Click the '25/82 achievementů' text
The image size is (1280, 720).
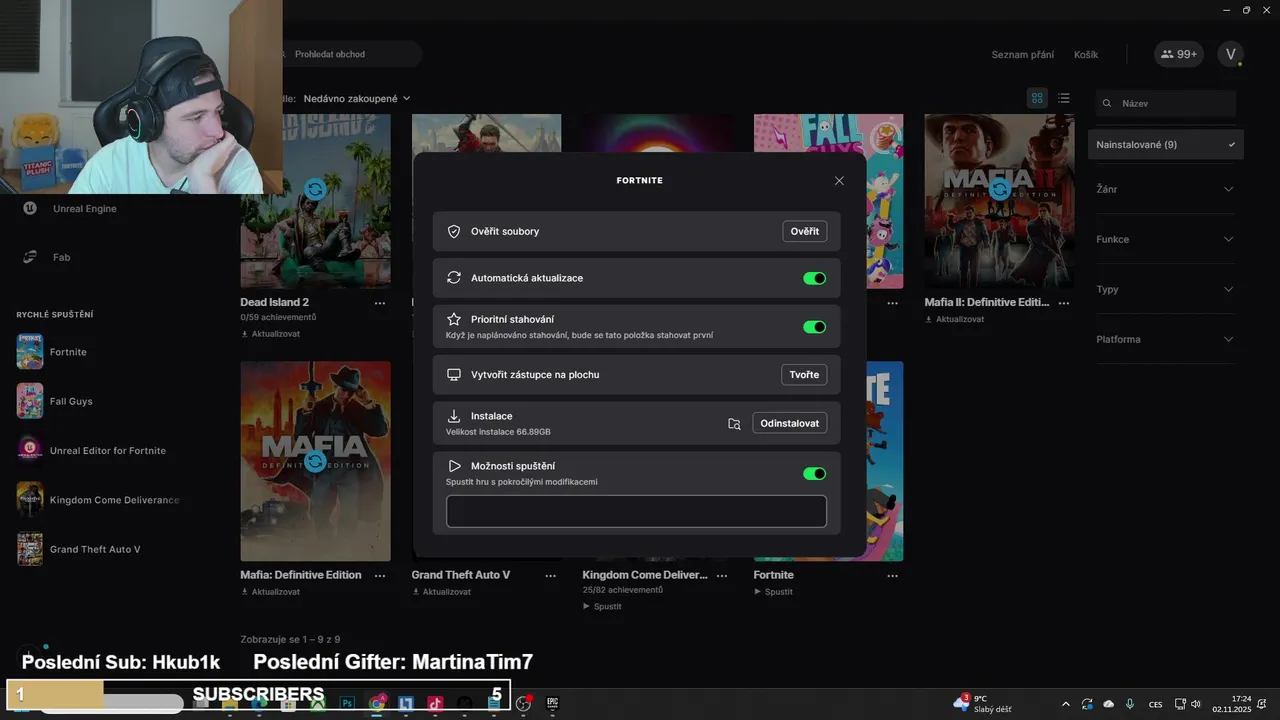(x=623, y=590)
